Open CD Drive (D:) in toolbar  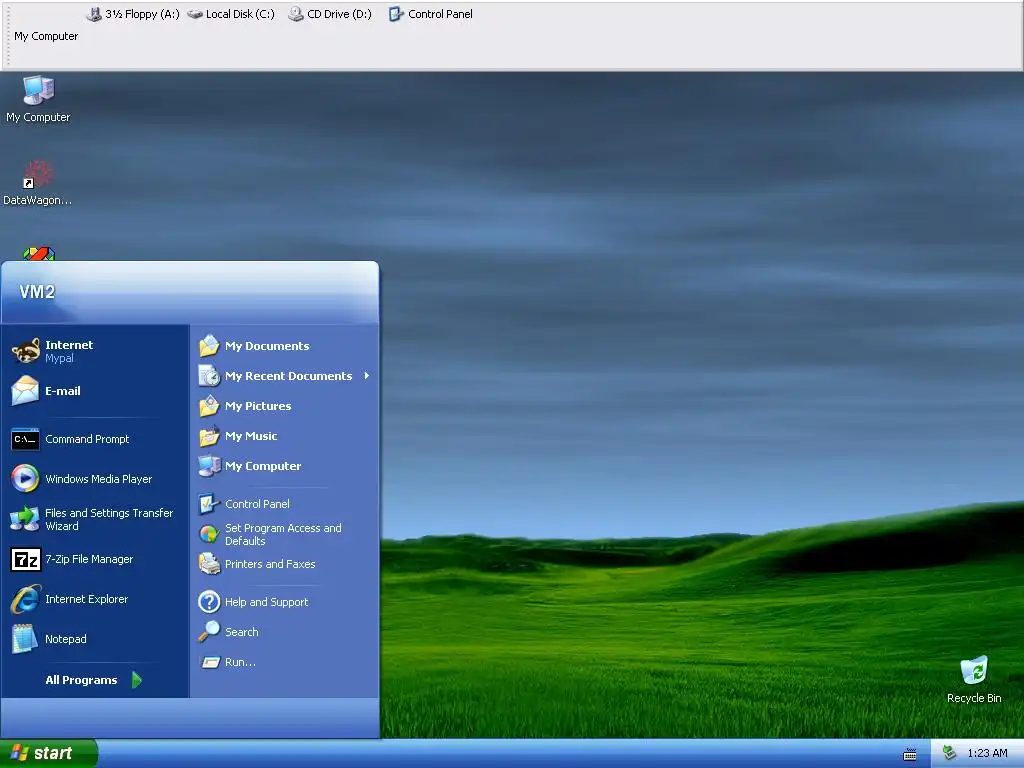click(x=330, y=14)
